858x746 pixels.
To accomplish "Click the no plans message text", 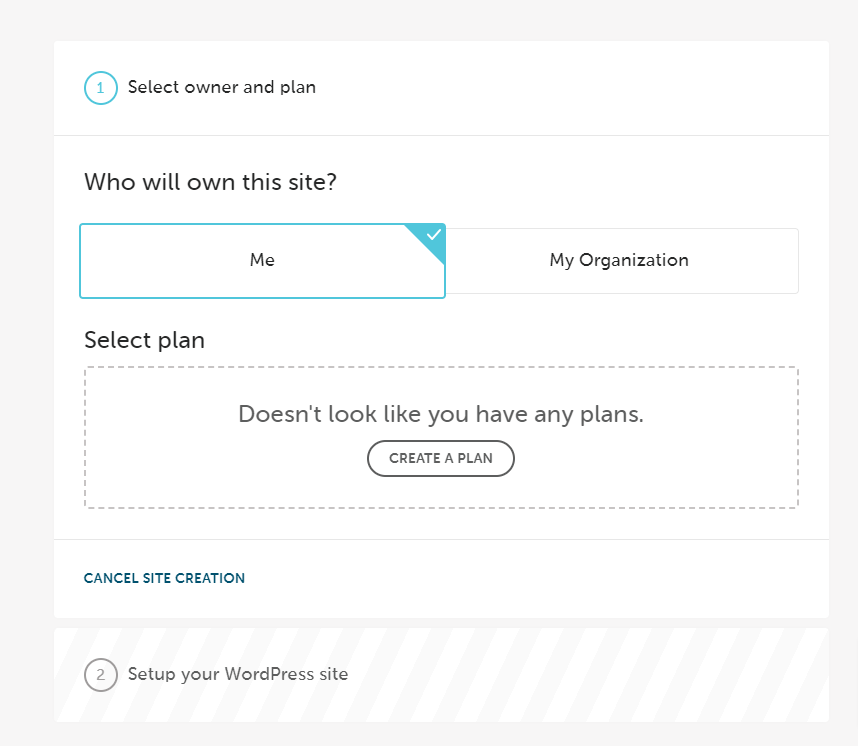I will [440, 414].
